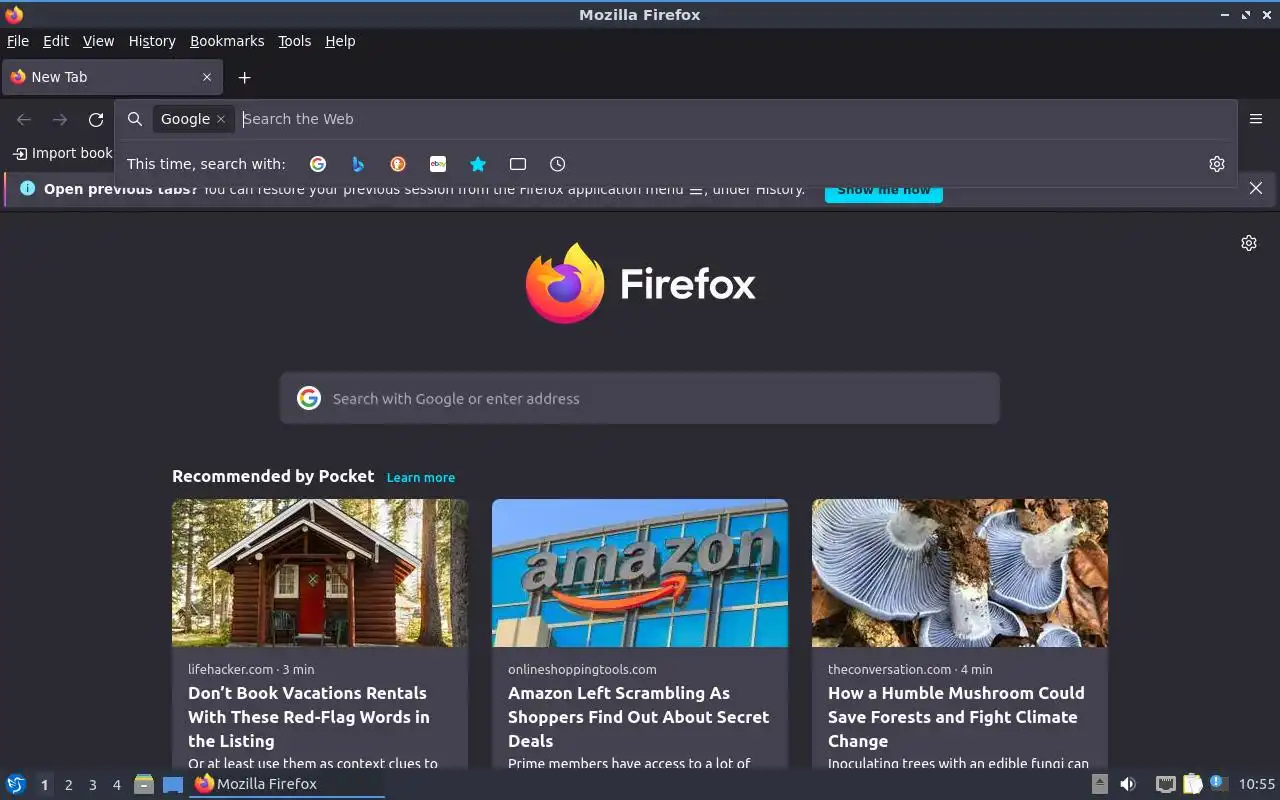Click the update notifier tray icon

[x=1218, y=783]
